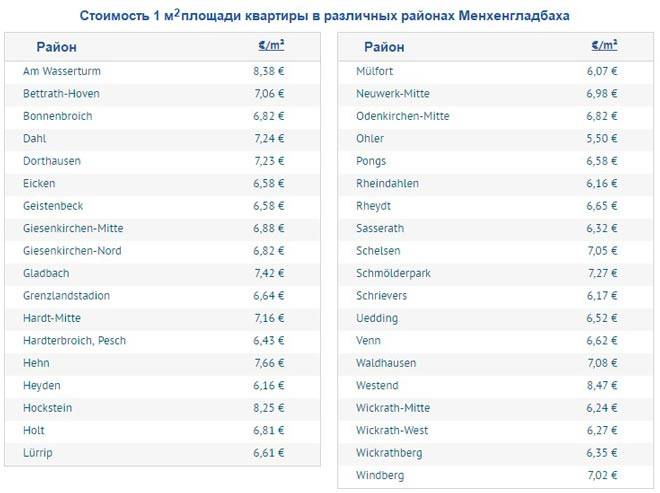
Task: Click the €/m² sort link in right table
Action: [604, 45]
